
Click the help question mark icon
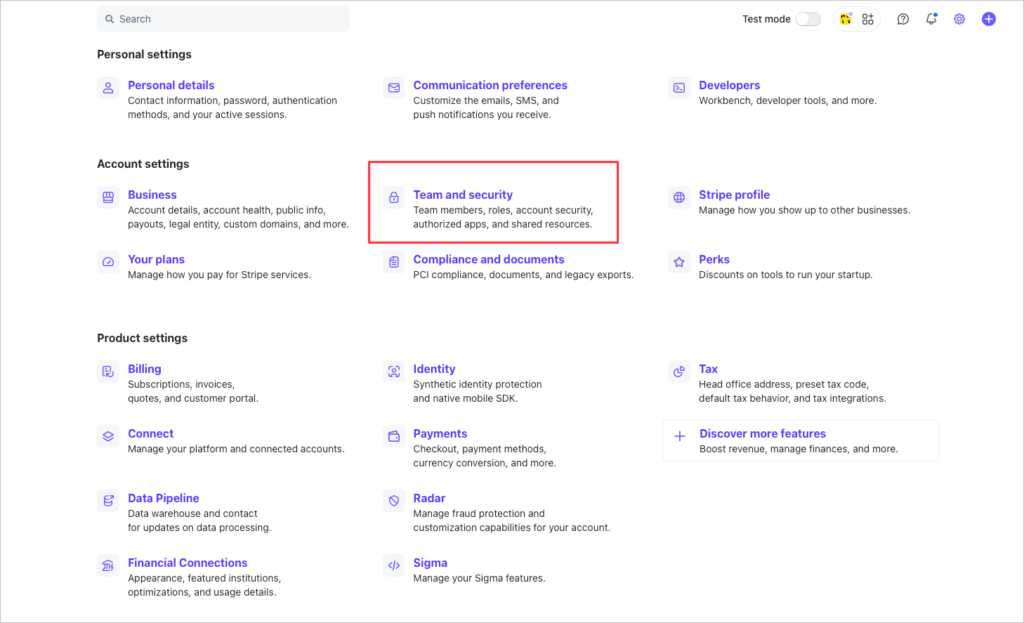[903, 19]
